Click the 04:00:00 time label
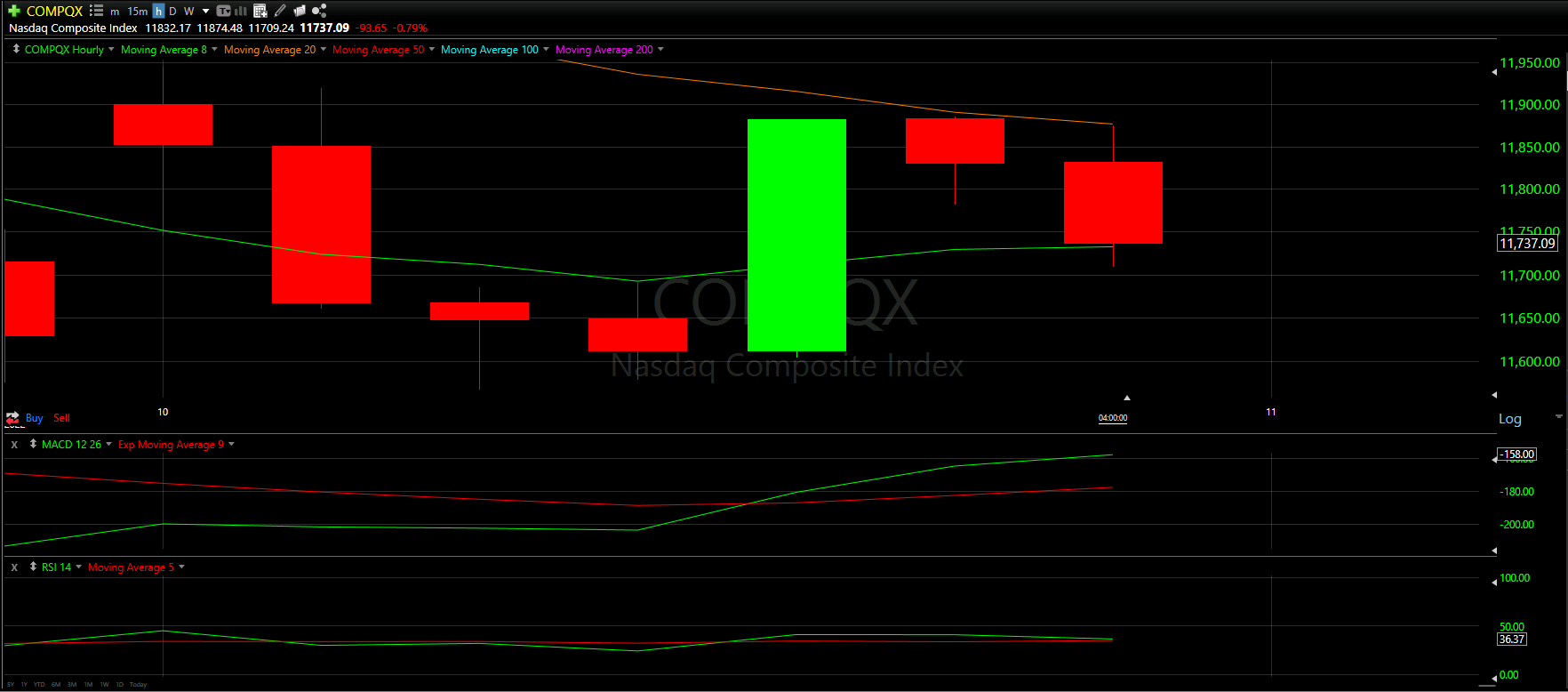Viewport: 1568px width, 692px height. [x=1113, y=418]
